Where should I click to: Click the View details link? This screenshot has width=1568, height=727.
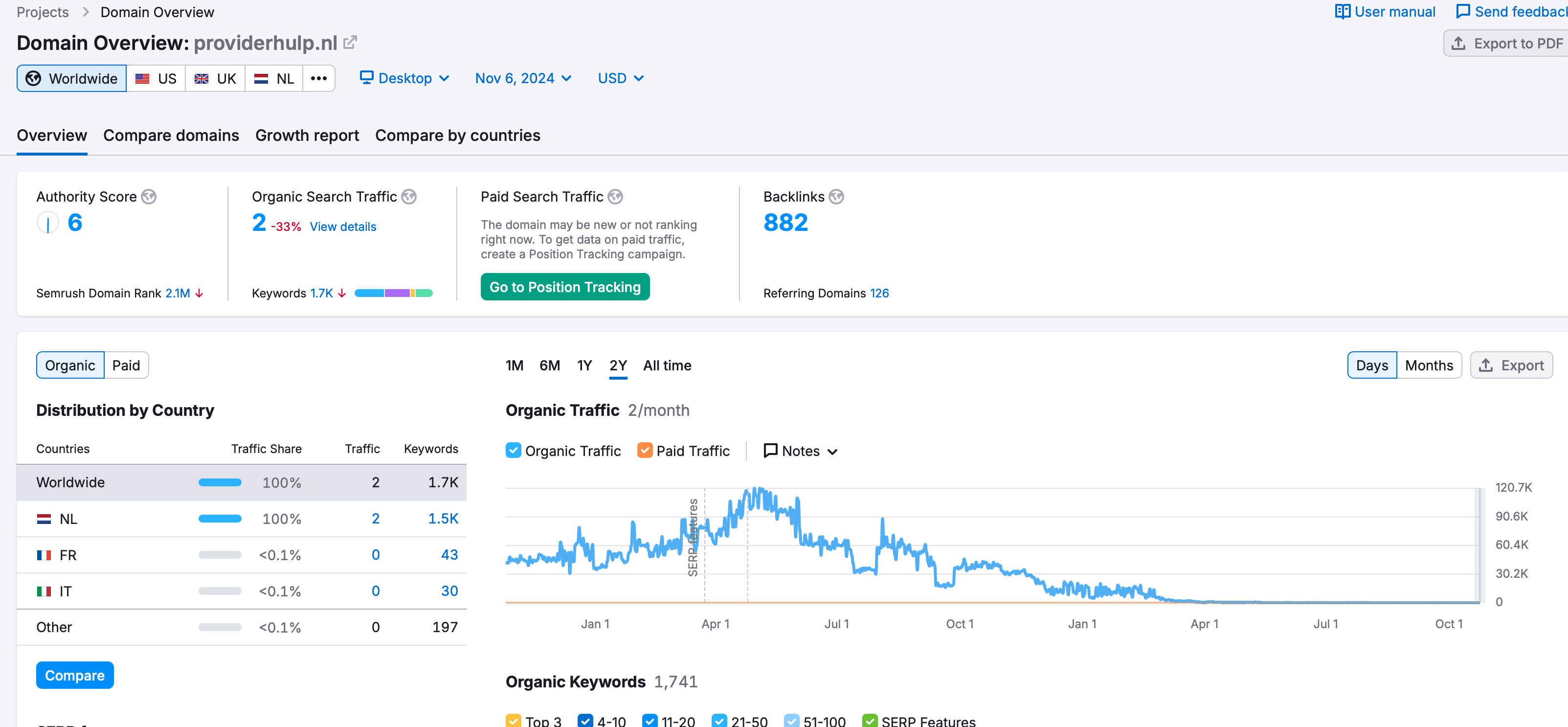click(343, 227)
